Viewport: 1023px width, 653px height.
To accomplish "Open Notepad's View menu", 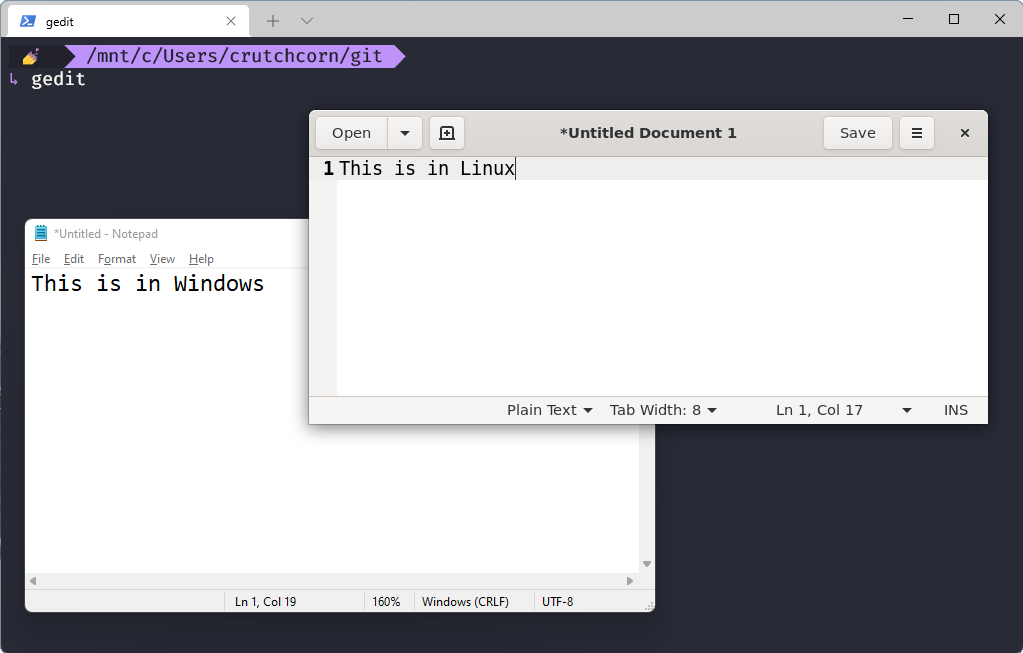I will tap(162, 258).
